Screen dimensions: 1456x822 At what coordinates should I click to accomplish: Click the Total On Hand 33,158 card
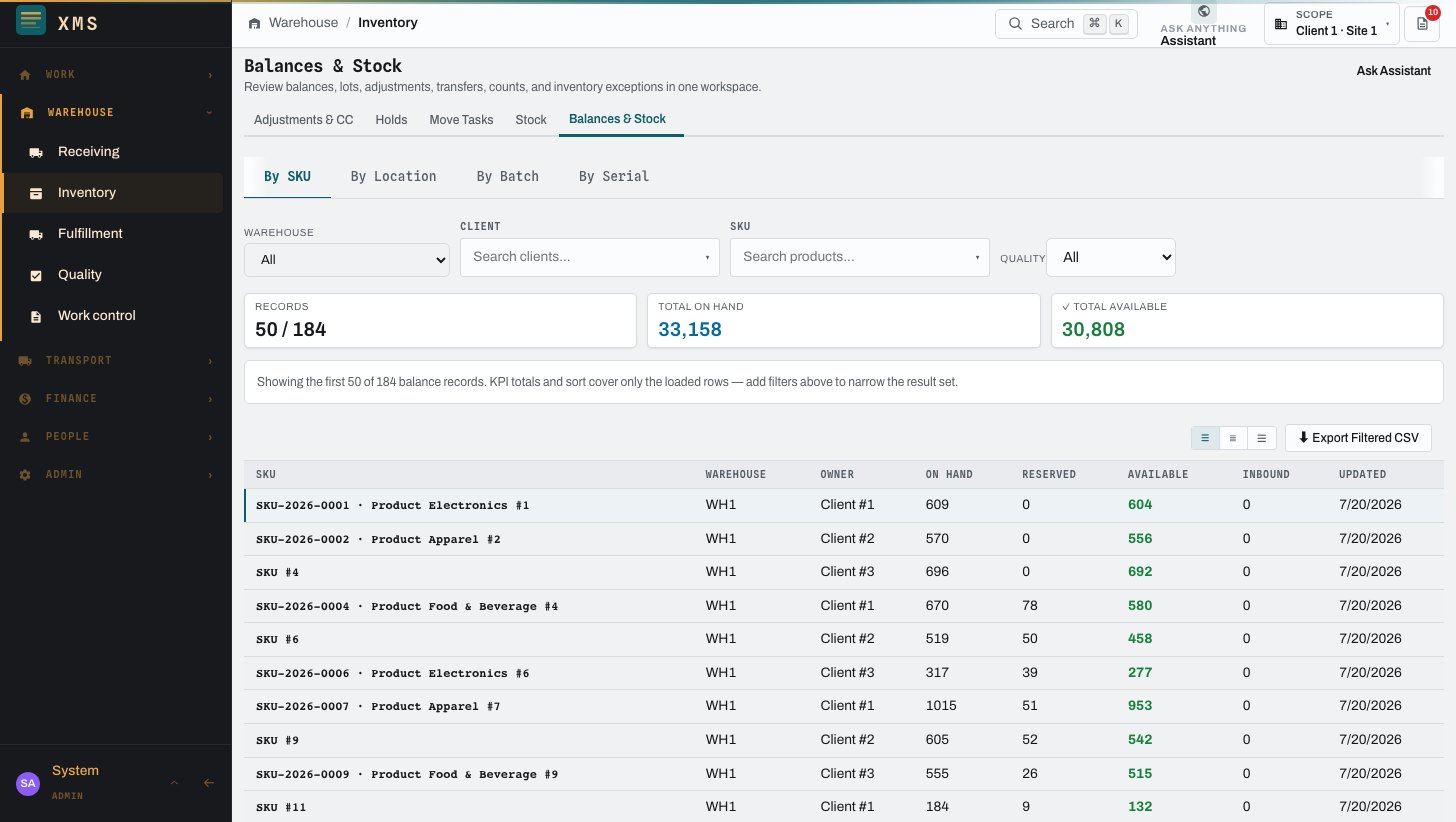click(843, 321)
